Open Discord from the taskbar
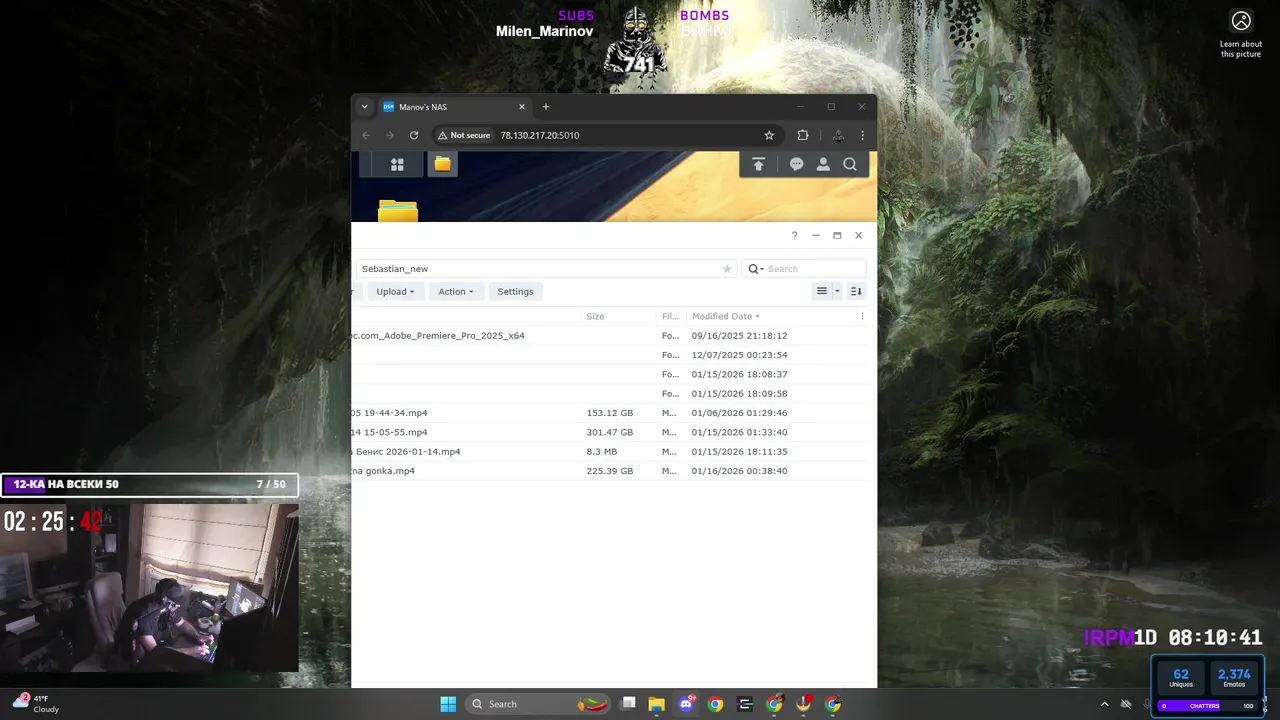The image size is (1280, 720). [x=686, y=704]
